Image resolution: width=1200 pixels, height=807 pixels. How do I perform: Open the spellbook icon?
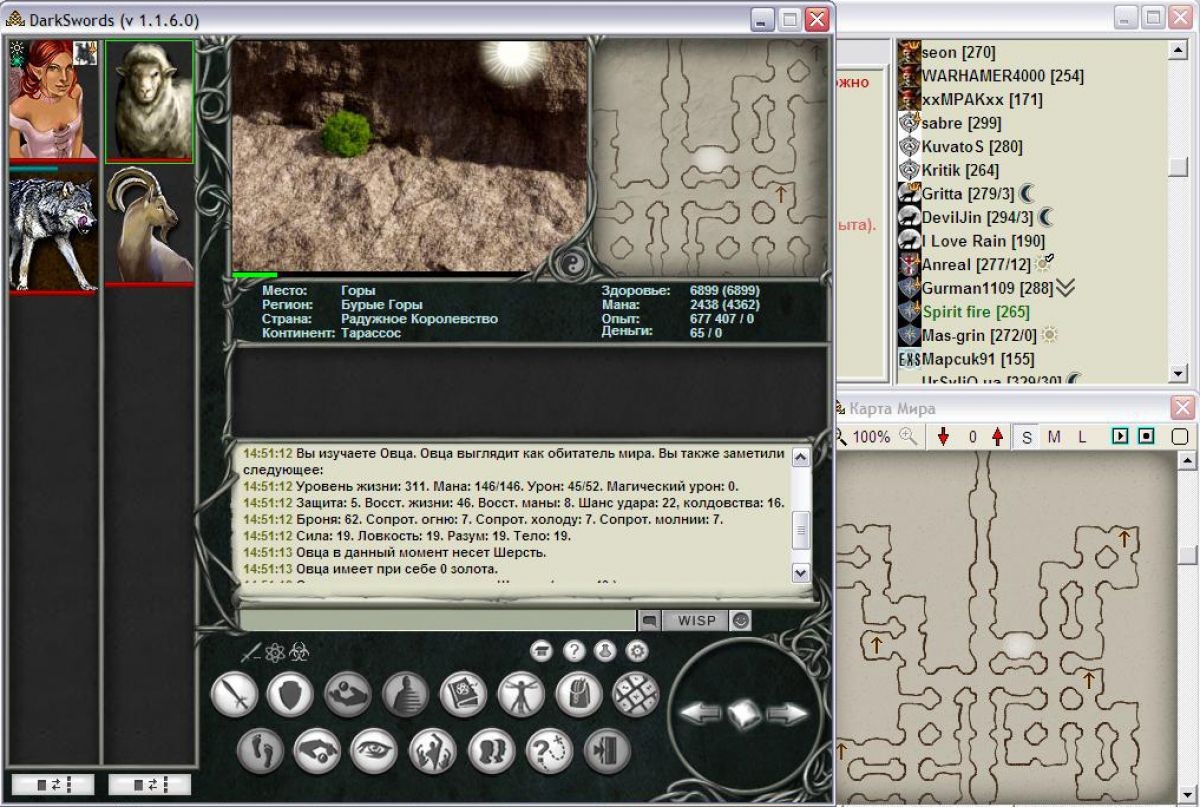(x=463, y=693)
